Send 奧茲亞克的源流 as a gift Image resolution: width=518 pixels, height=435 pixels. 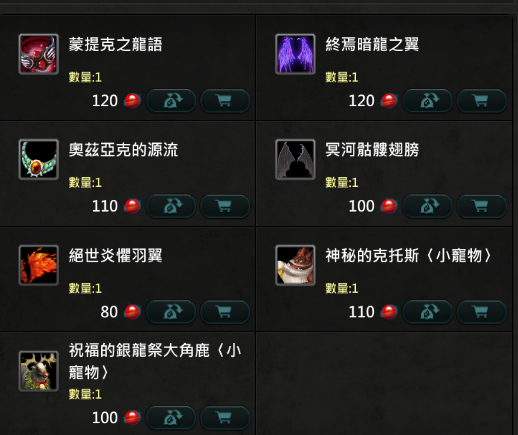pos(171,206)
